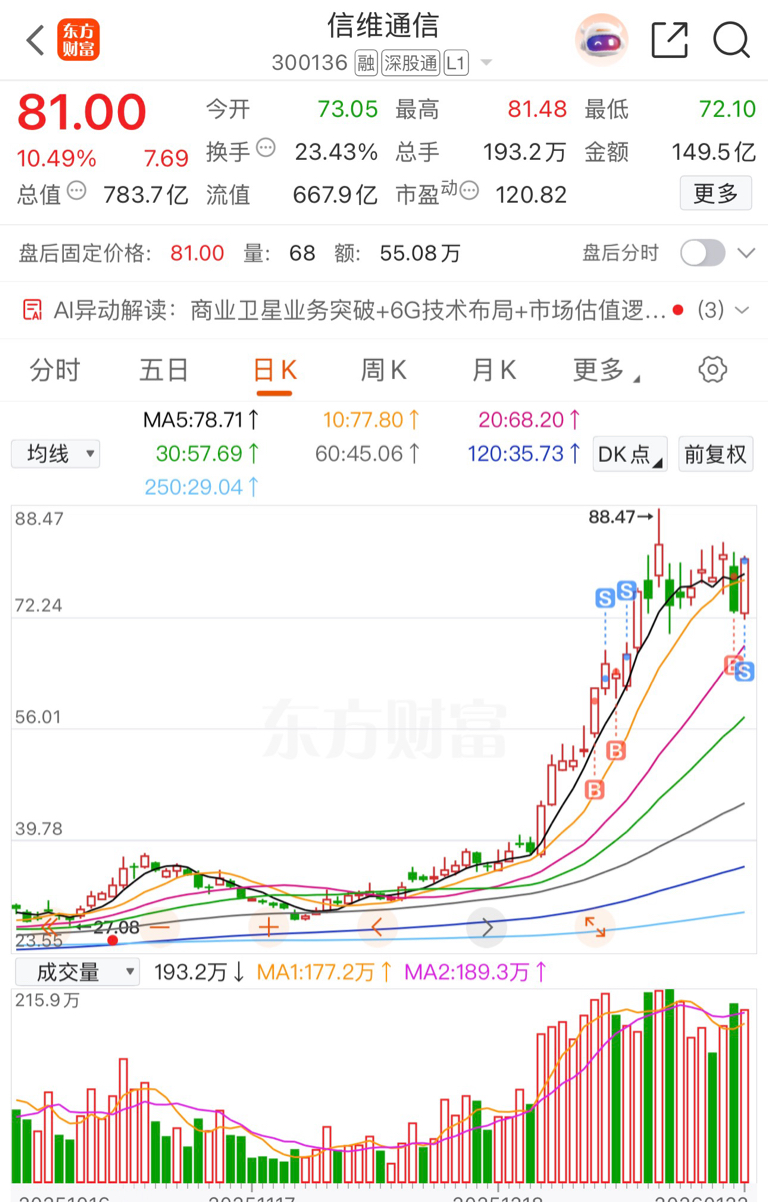Tap the 10:77.80 moving average value
768x1203 pixels.
pos(371,419)
